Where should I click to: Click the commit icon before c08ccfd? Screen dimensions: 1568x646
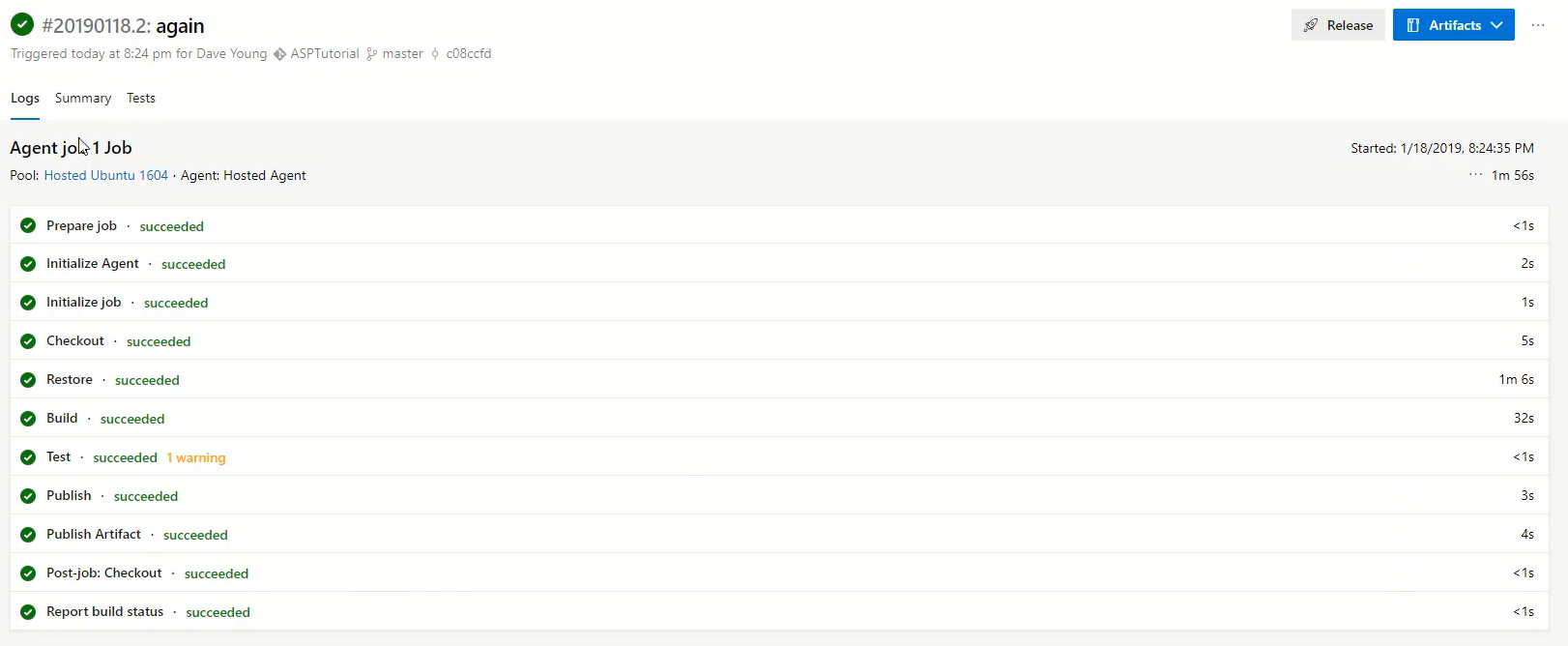point(436,54)
